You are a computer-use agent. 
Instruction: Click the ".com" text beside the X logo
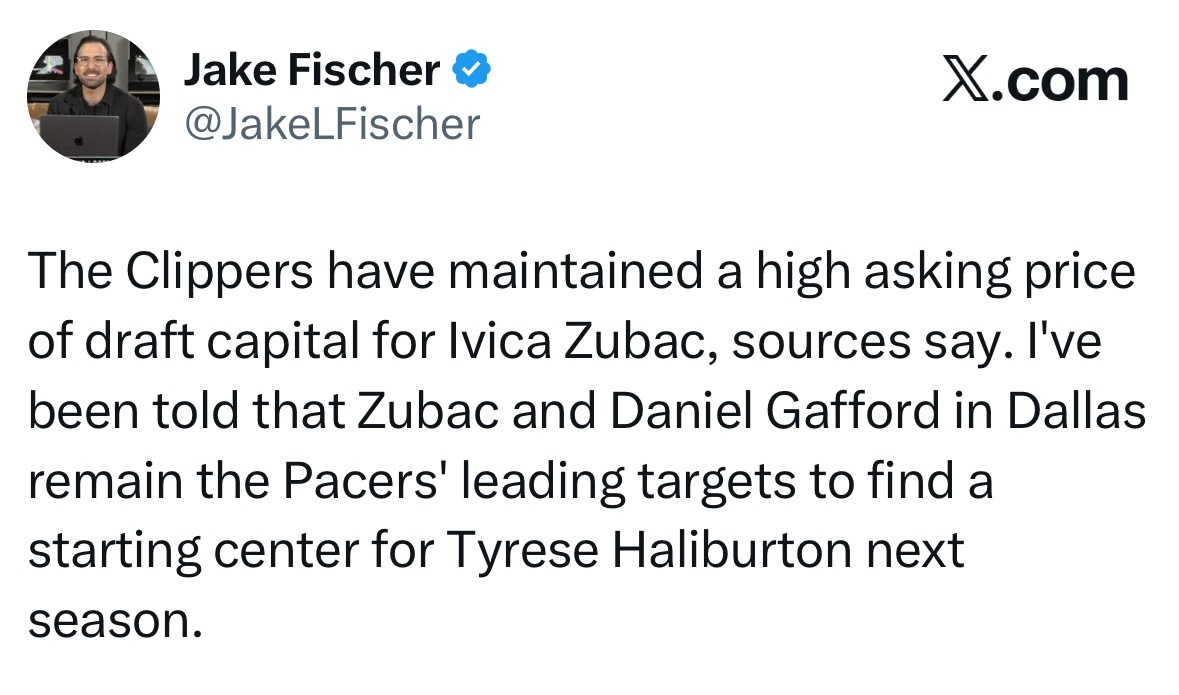(x=1059, y=80)
